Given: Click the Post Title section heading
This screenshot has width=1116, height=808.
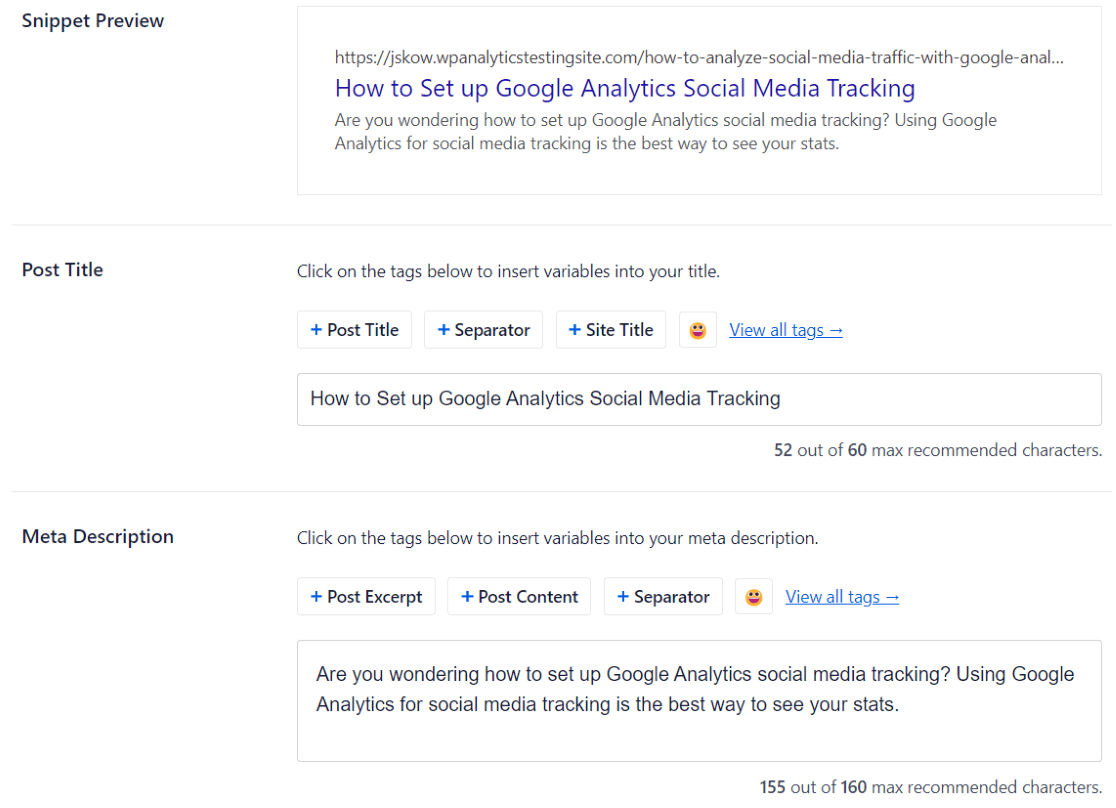Looking at the screenshot, I should 63,270.
